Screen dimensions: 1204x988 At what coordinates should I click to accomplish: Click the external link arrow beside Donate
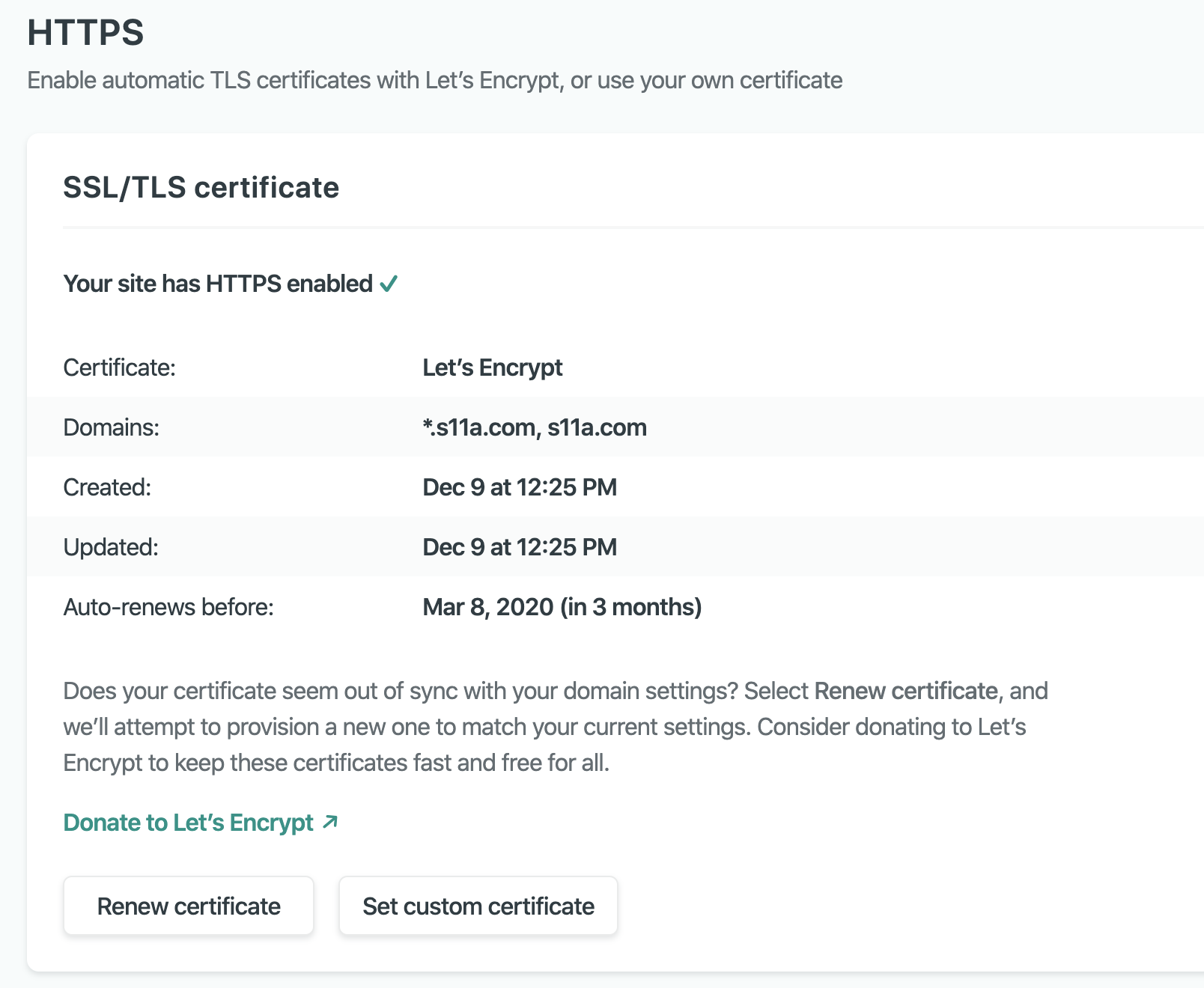pos(330,823)
